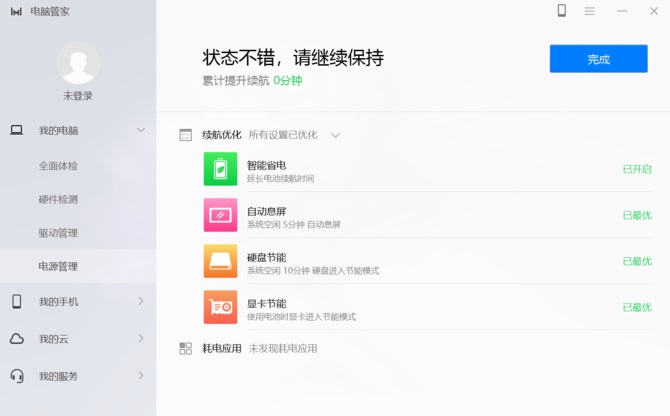Toggle 自动息屏 已最优 status
Screen dimensions: 670x416
(637, 215)
